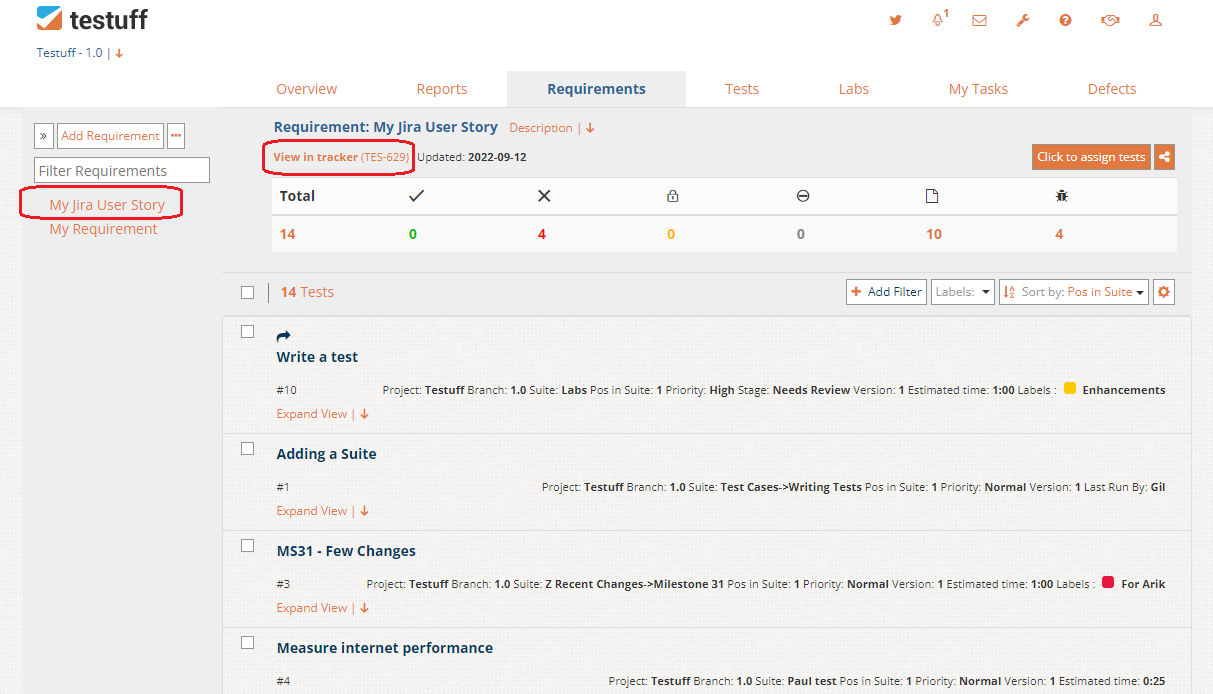Viewport: 1213px width, 694px height.
Task: Click the double-chevron expand sidebar button
Action: (x=44, y=136)
